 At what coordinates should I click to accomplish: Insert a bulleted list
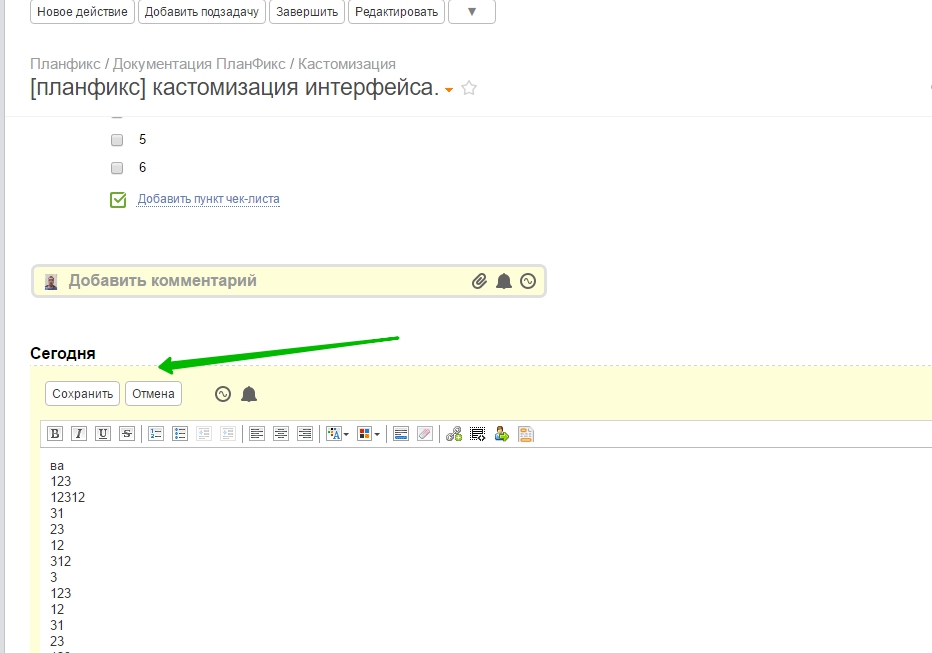coord(180,434)
